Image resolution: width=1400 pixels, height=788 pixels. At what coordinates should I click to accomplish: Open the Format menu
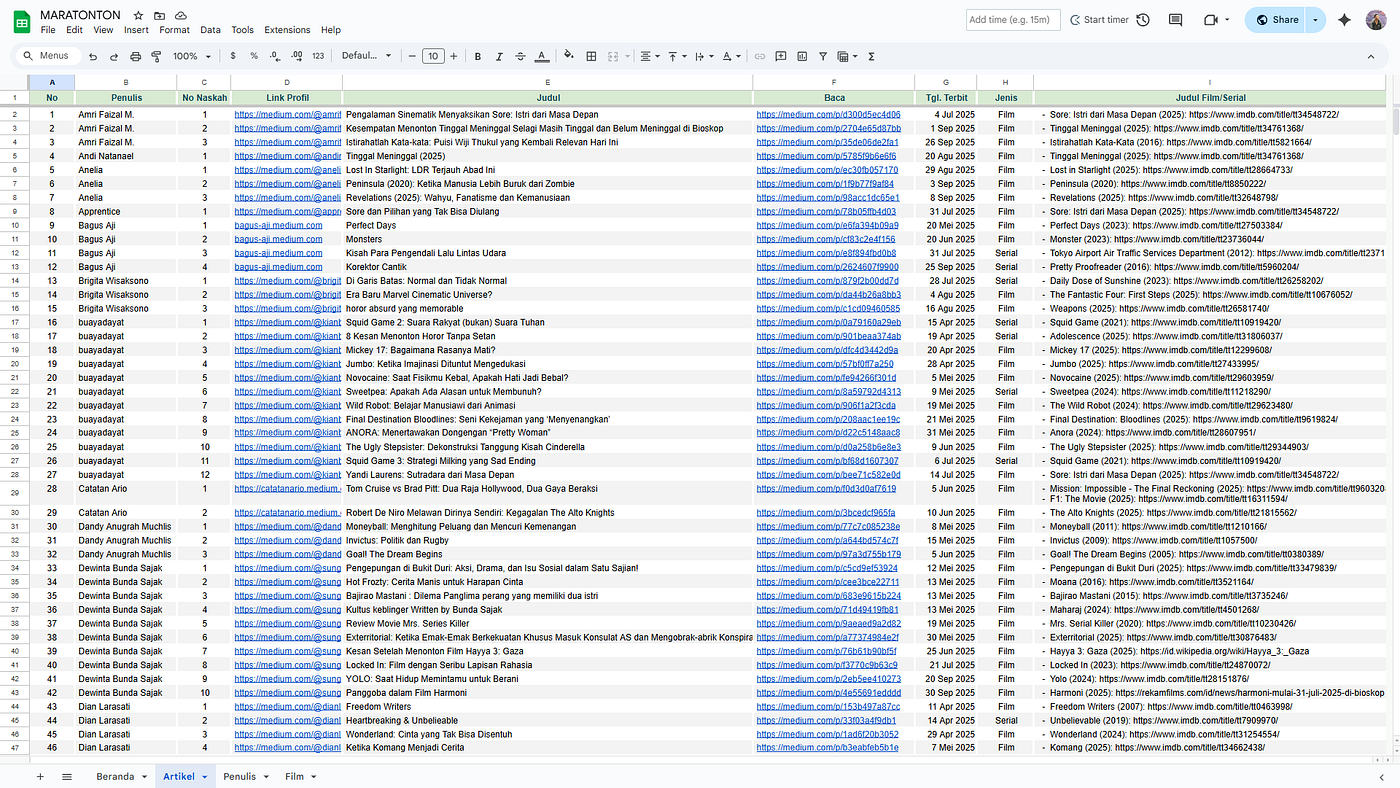point(174,30)
